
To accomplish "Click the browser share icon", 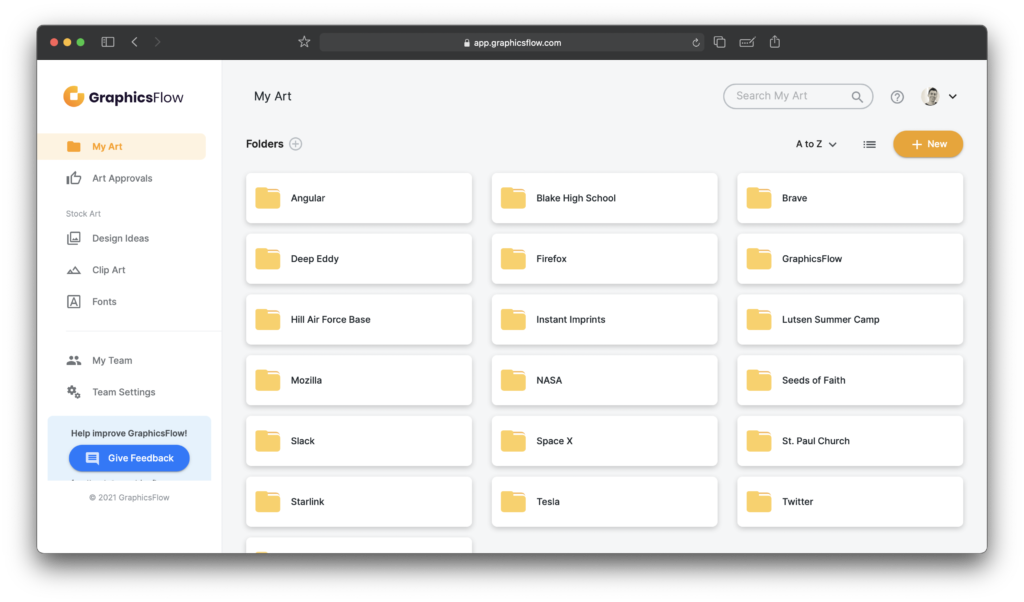I will click(775, 42).
